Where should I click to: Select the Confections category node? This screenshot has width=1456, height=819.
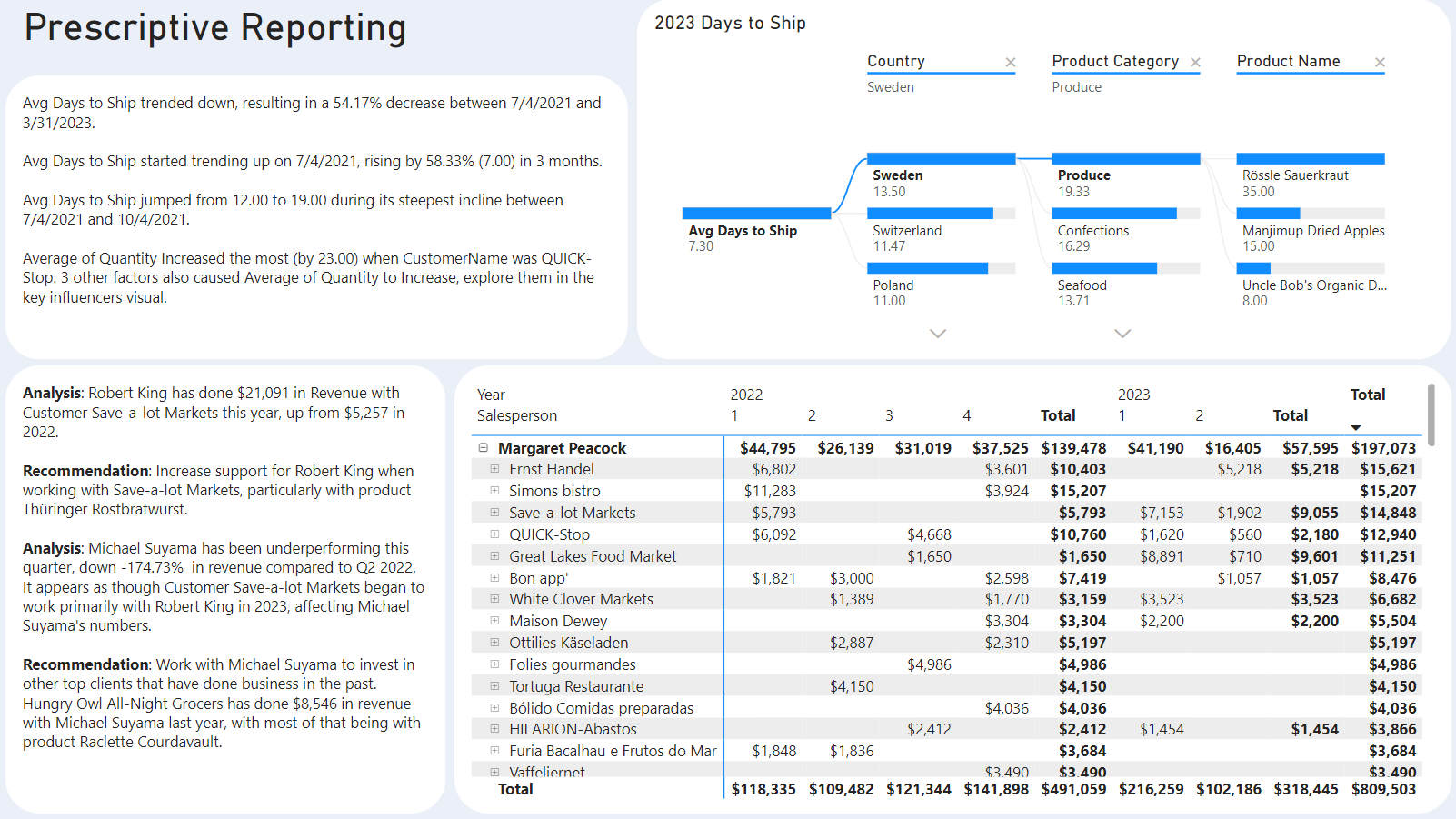click(x=1125, y=231)
